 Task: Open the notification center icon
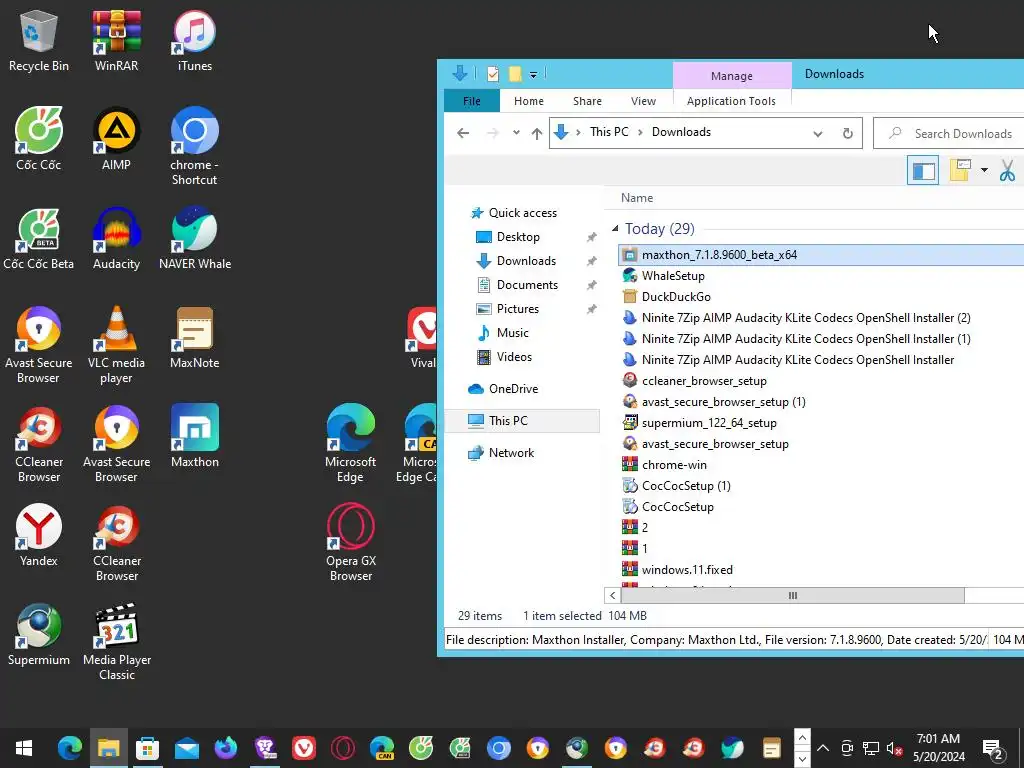[x=993, y=748]
